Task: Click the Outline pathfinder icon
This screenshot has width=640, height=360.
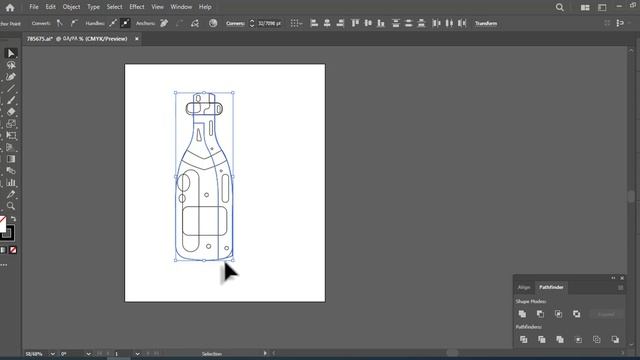Action: click(597, 340)
